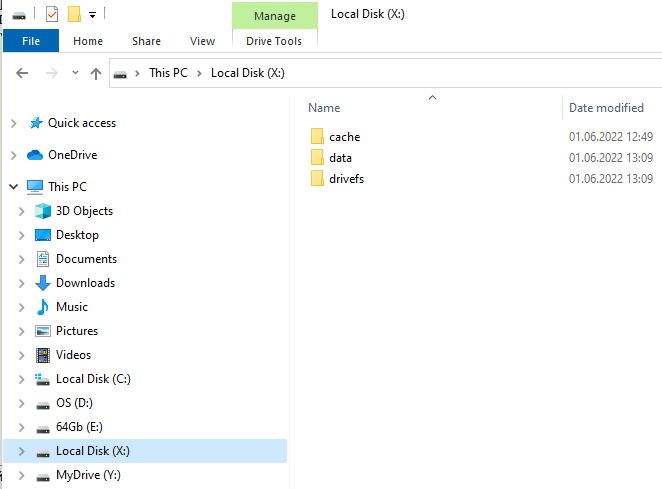Go up one level with Up arrow

coord(96,73)
